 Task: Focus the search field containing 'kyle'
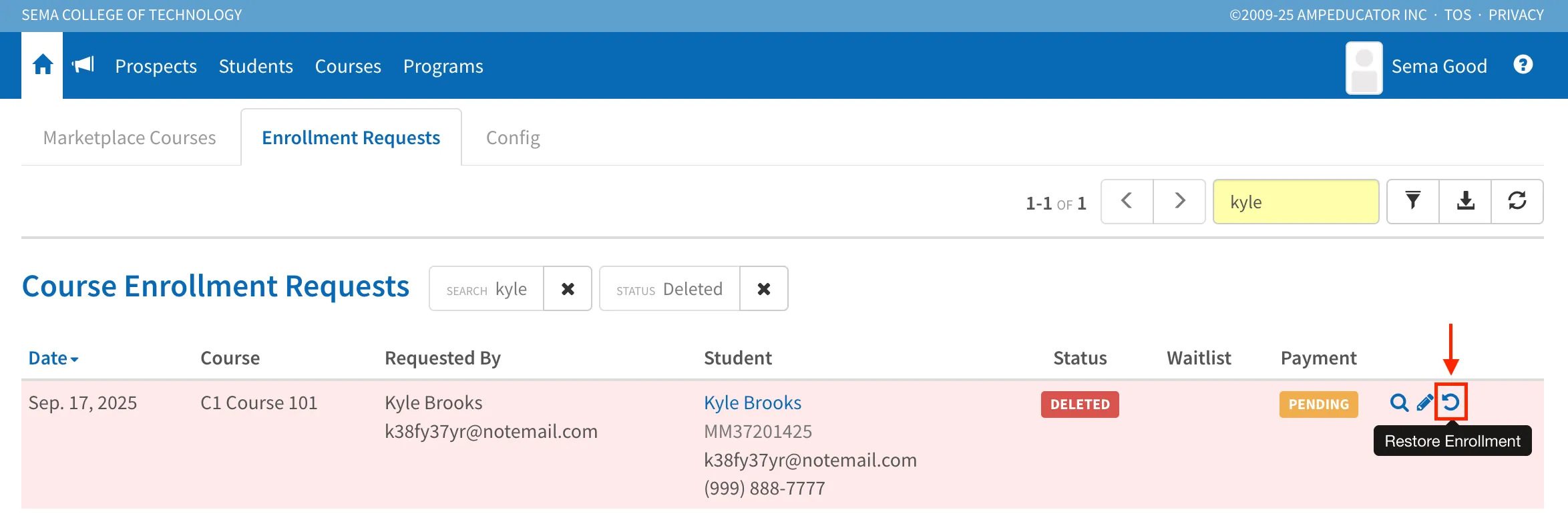1296,202
